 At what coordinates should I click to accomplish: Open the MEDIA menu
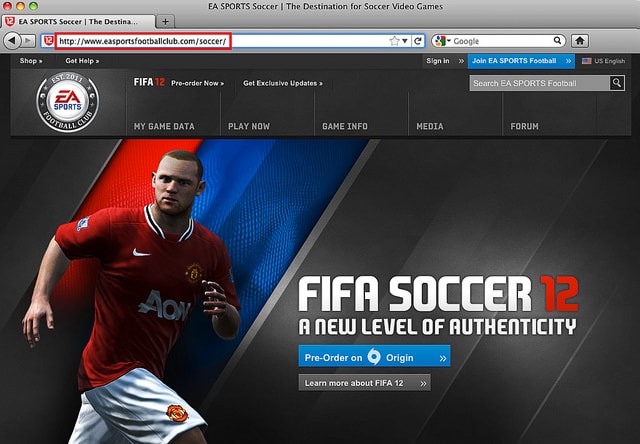click(430, 127)
